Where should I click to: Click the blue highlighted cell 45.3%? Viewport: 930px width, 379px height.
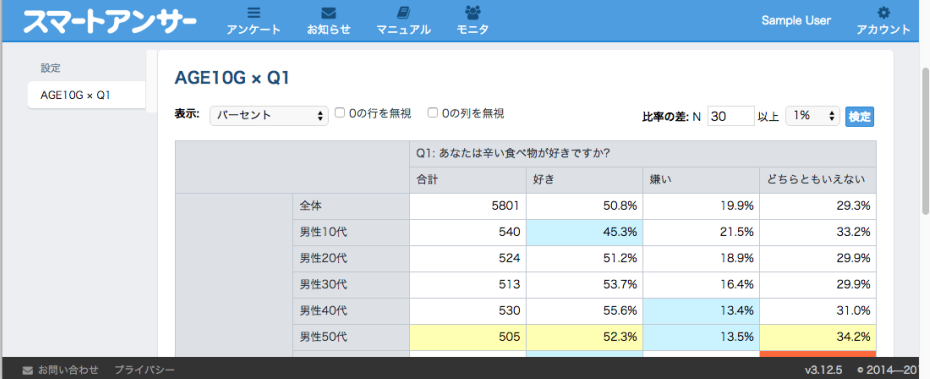coord(585,232)
